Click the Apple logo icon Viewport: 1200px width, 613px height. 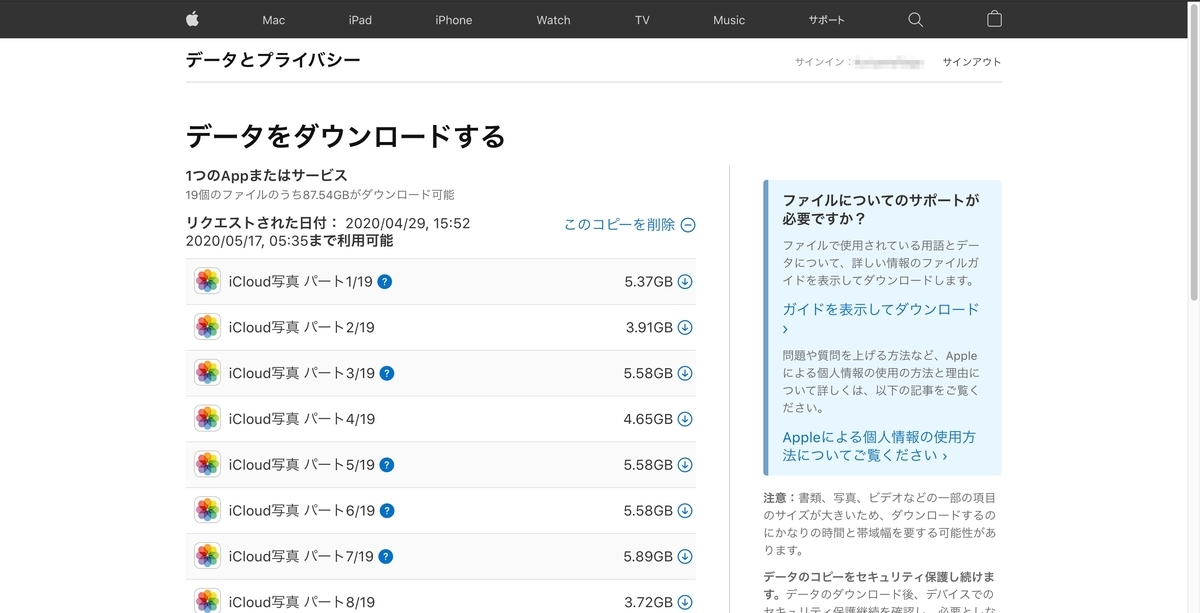193,19
